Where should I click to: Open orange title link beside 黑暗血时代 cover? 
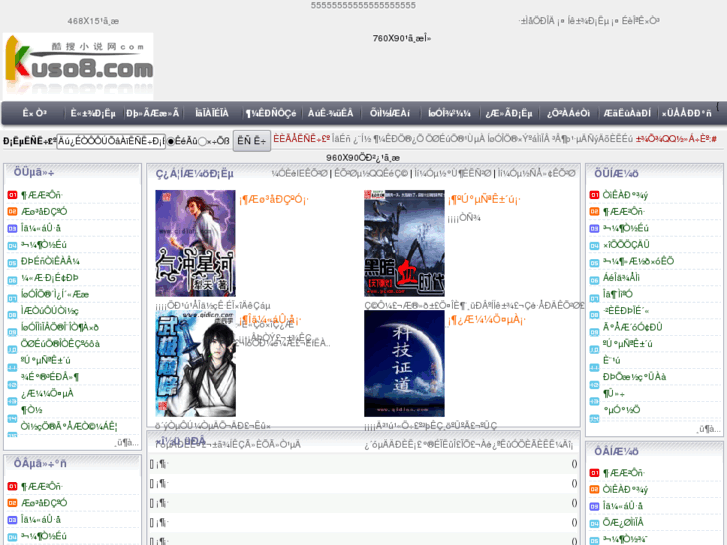click(485, 200)
